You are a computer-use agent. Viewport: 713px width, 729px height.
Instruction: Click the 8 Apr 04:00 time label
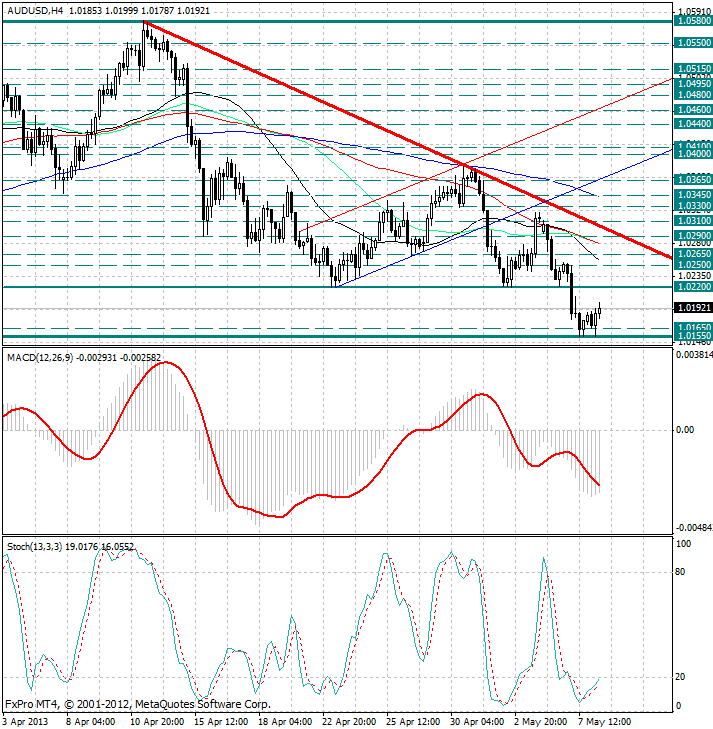(92, 722)
